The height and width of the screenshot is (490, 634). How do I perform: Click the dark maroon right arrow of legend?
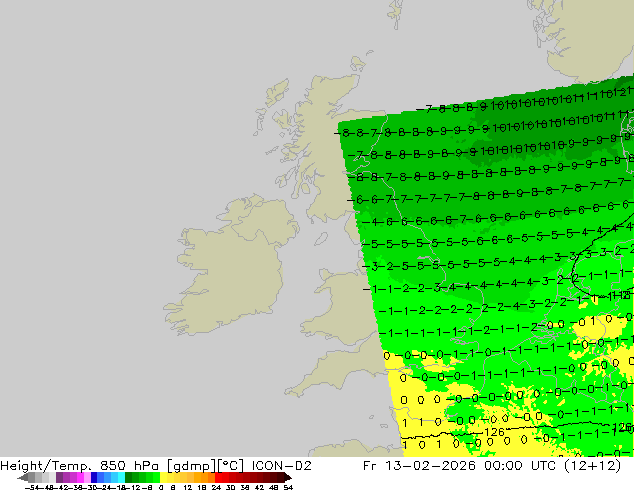tap(288, 477)
